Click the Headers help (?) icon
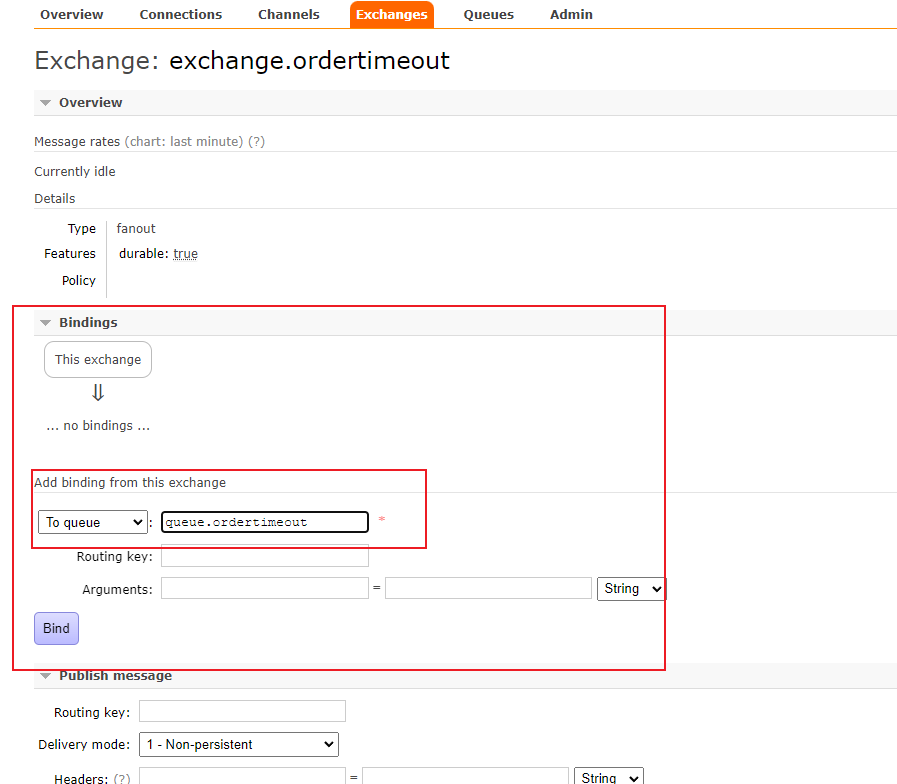This screenshot has width=897, height=784. 122,779
